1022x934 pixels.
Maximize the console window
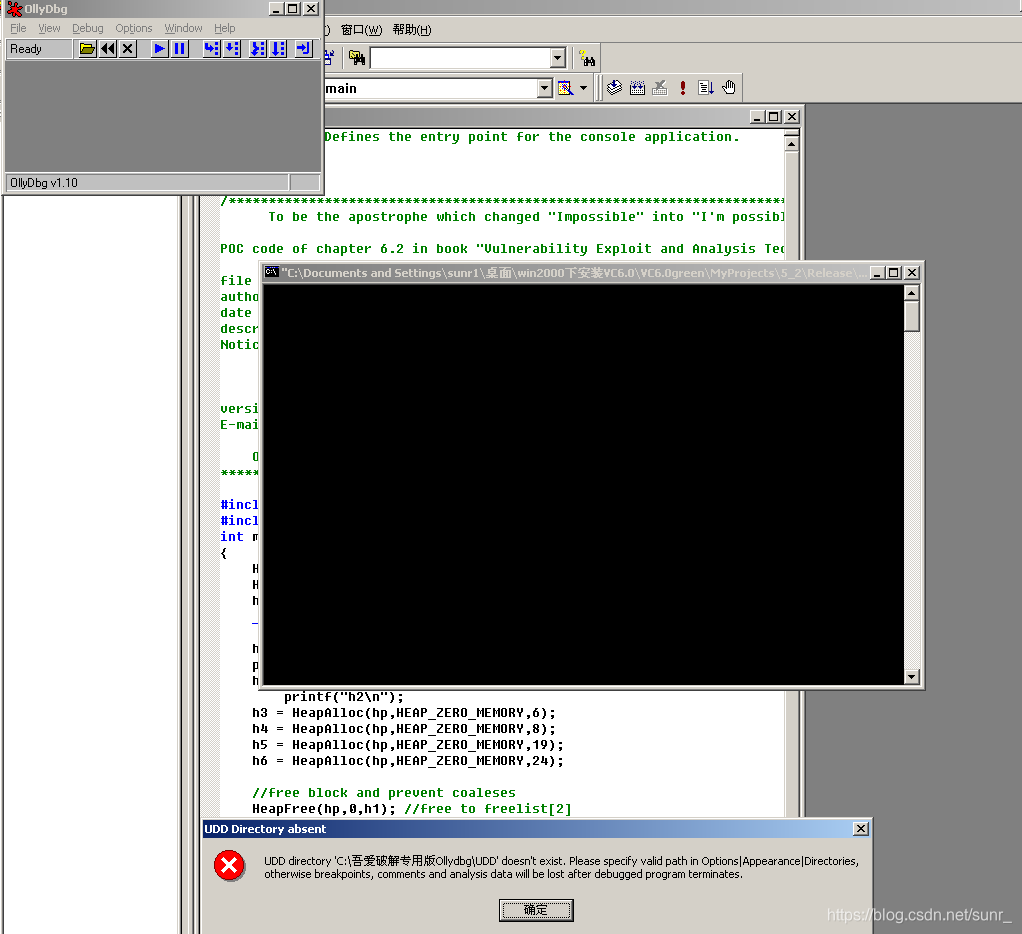coord(894,272)
